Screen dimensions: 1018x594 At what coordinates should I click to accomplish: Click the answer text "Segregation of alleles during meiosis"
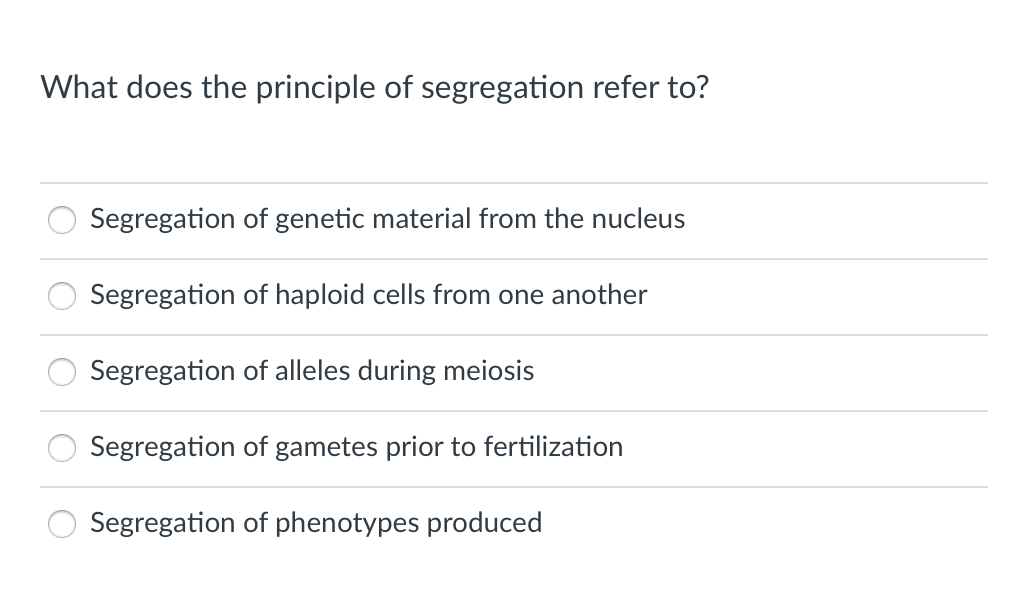[x=312, y=372]
